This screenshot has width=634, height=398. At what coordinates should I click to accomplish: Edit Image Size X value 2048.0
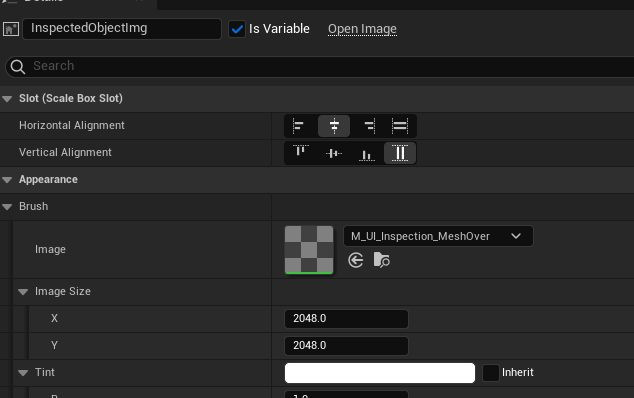(x=347, y=319)
